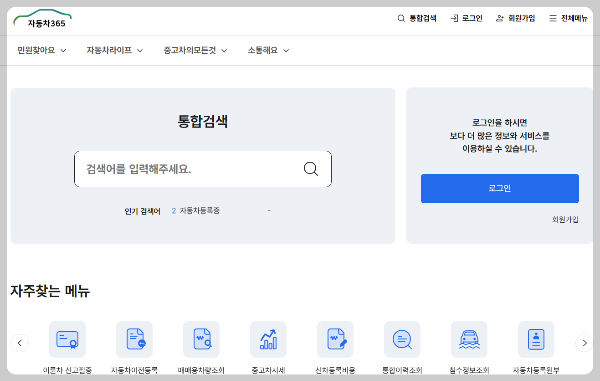Image resolution: width=600 pixels, height=381 pixels.
Task: Open the 자동차이전등록 document icon
Action: click(134, 339)
